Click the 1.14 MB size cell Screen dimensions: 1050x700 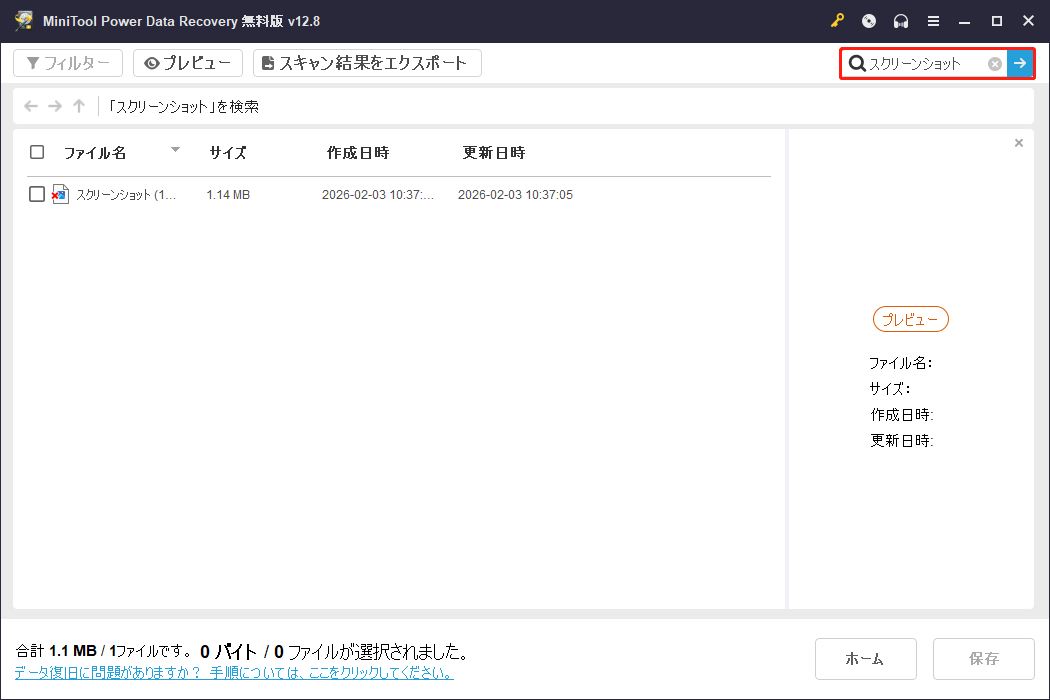pyautogui.click(x=228, y=195)
